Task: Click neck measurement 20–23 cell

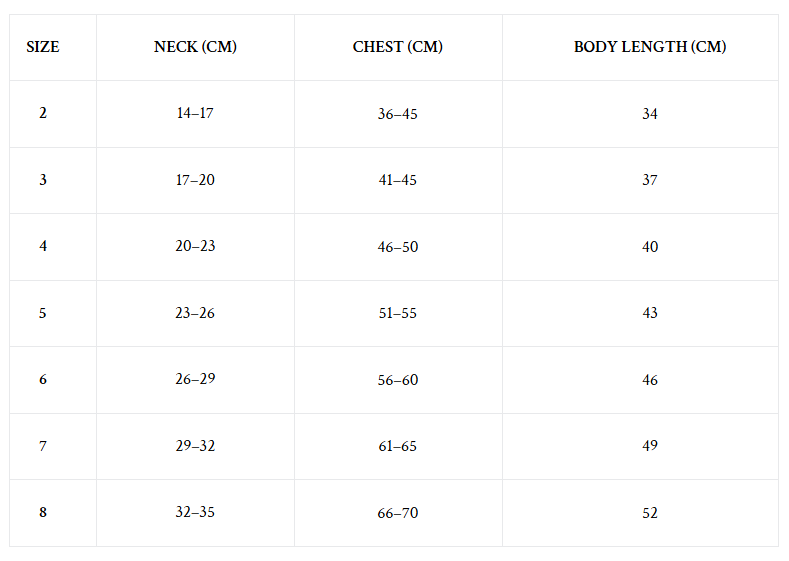Action: (195, 246)
